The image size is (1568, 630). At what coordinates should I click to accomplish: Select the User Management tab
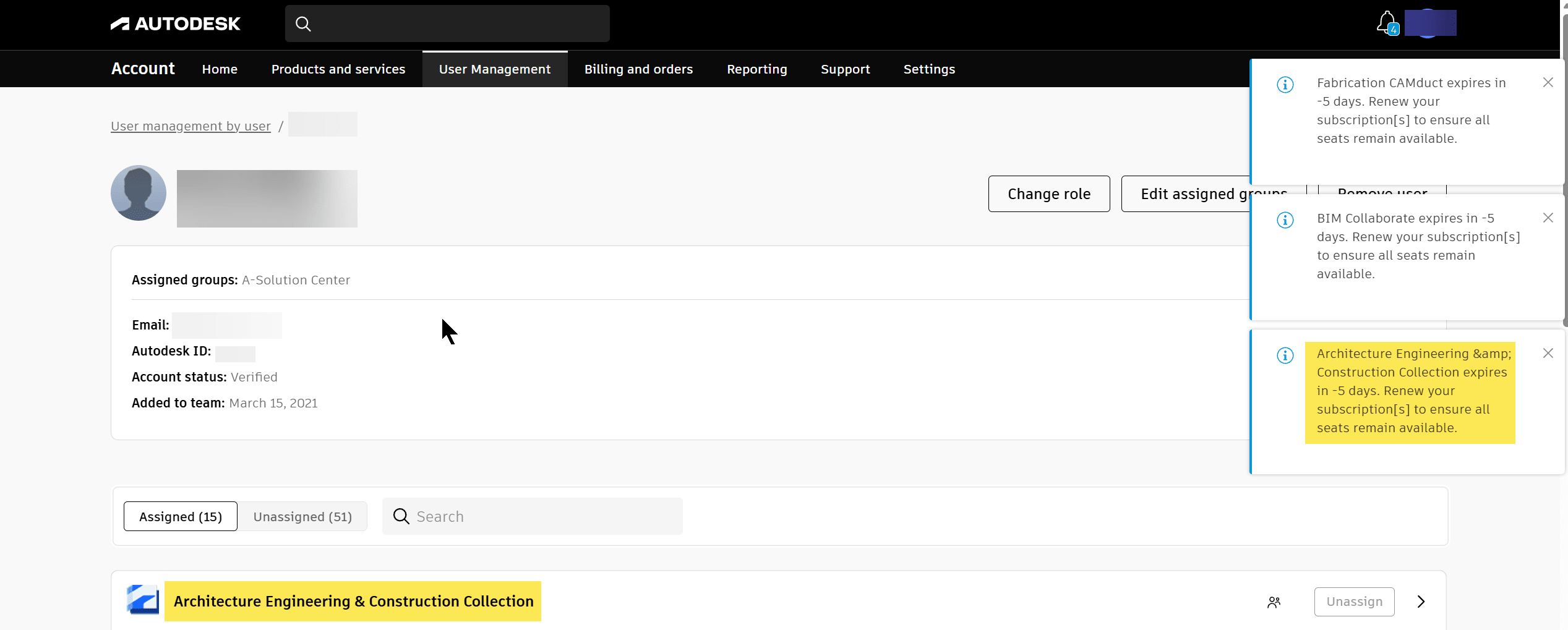tap(495, 69)
